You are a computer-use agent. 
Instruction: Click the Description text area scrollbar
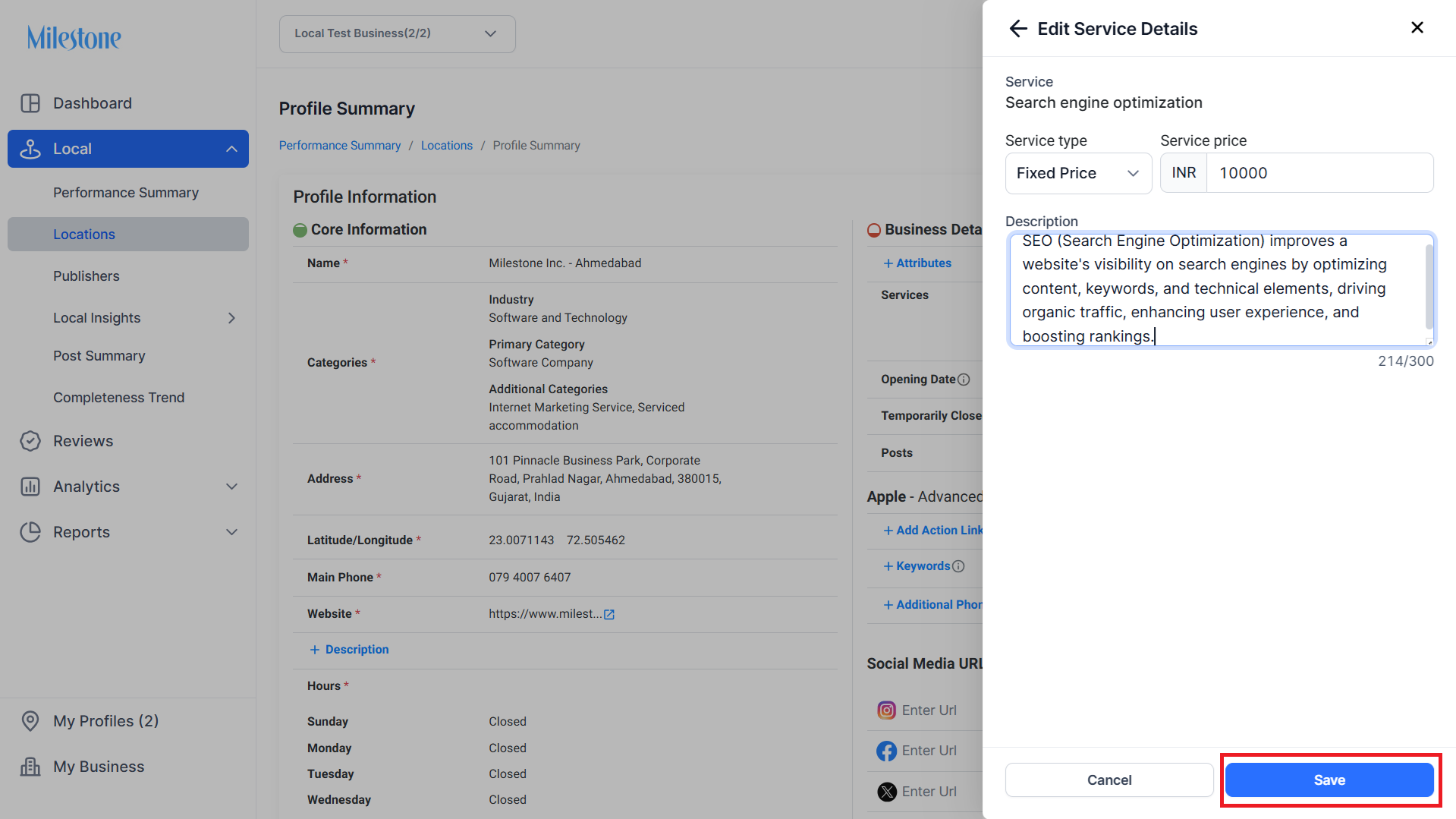(1429, 288)
